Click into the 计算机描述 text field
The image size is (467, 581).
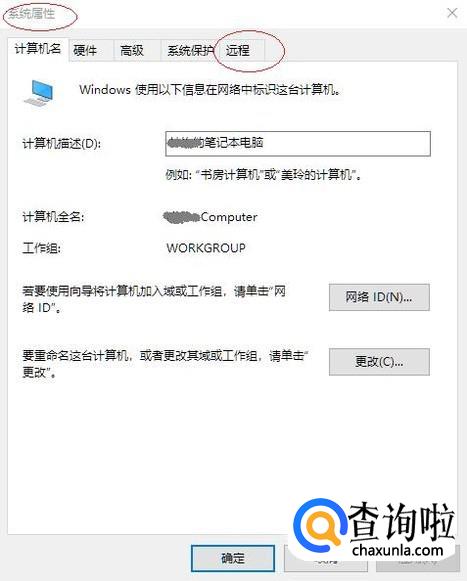click(298, 143)
